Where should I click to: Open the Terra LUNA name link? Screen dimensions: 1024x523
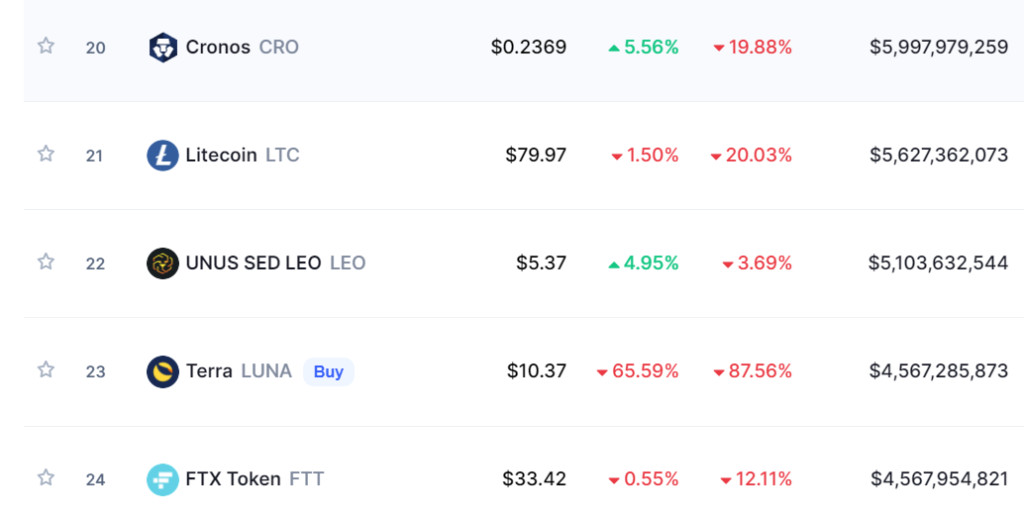pyautogui.click(x=238, y=371)
